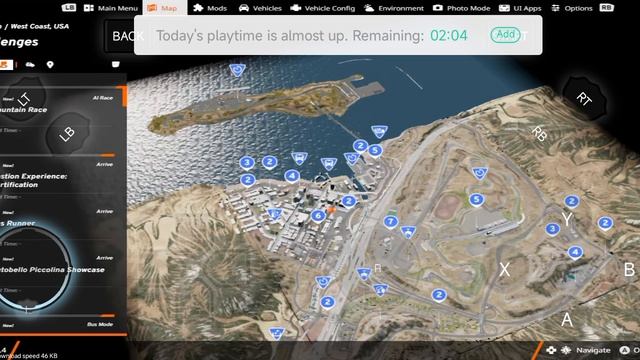Tap the on-screen LB touch button on panel

tap(67, 134)
